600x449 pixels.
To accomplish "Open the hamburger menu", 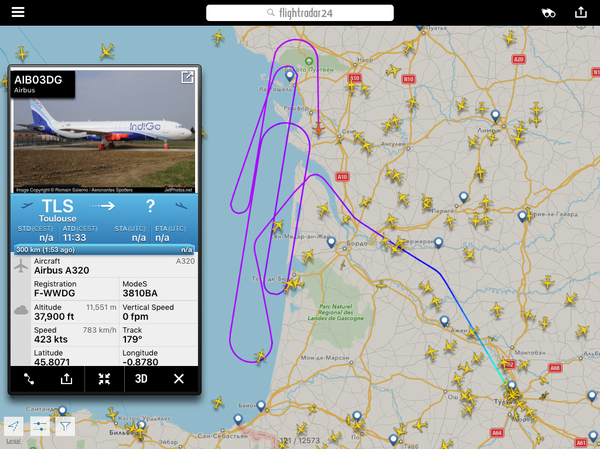I will 18,12.
